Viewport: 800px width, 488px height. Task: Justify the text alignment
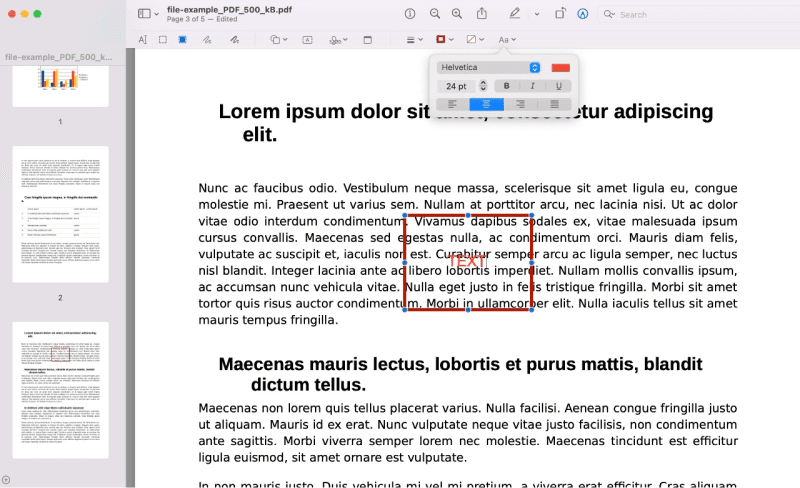(x=554, y=104)
